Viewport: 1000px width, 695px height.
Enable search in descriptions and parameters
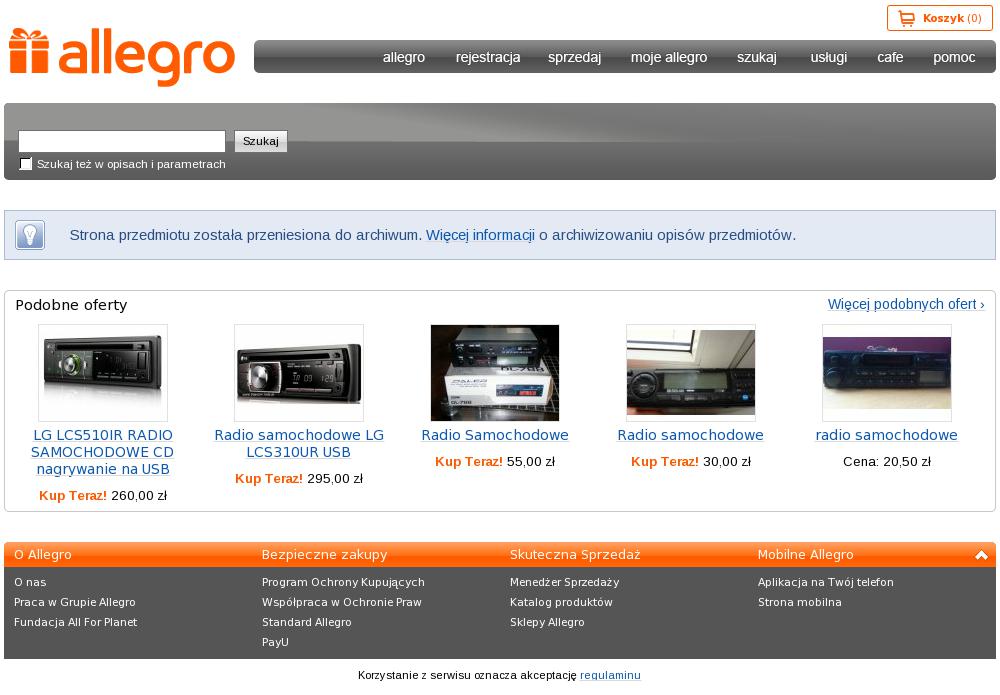(26, 164)
